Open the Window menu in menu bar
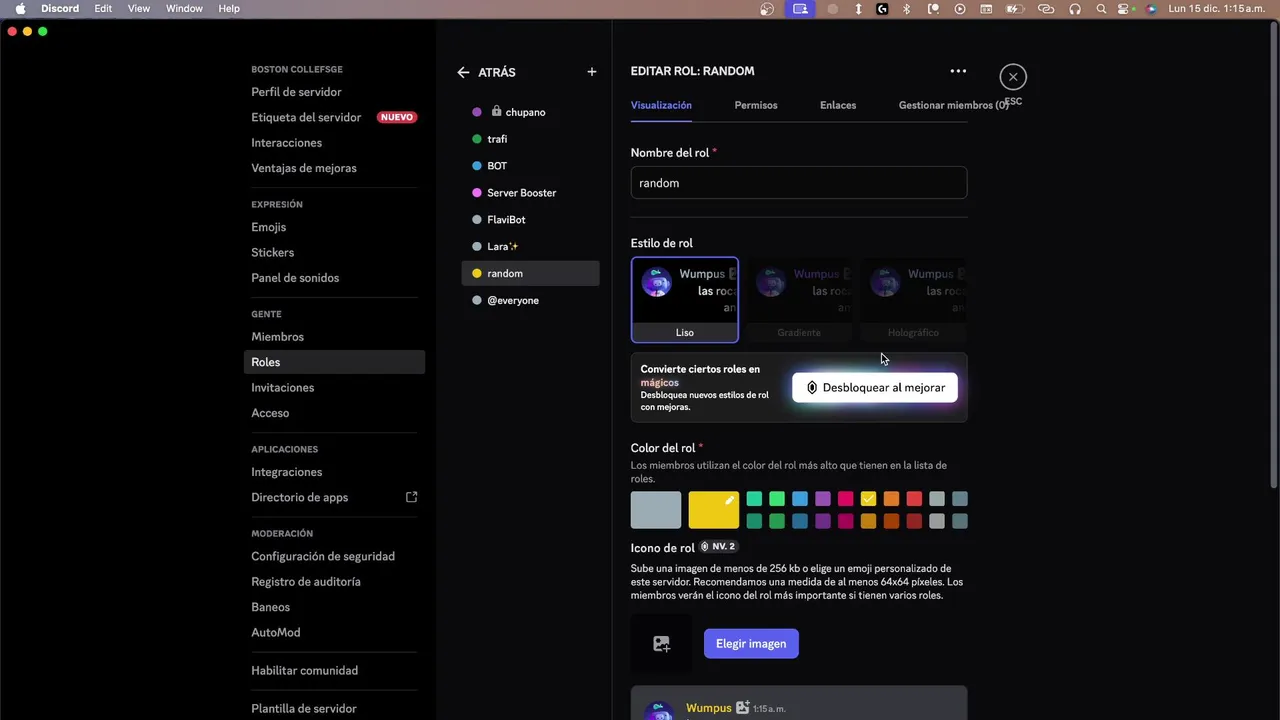Screen dimensions: 1280x720 coord(184,9)
